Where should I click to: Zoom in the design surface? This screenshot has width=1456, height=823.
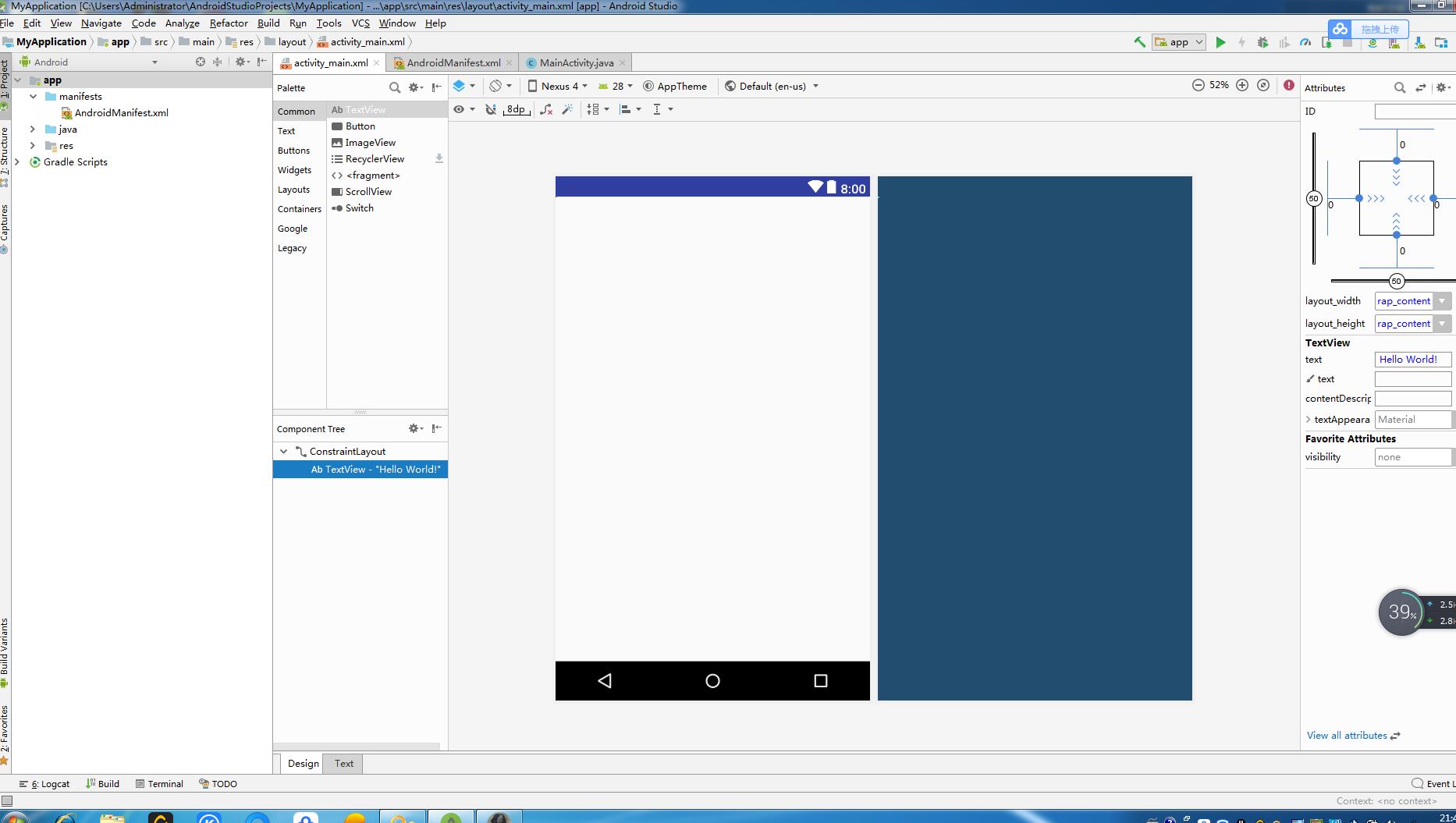tap(1242, 85)
